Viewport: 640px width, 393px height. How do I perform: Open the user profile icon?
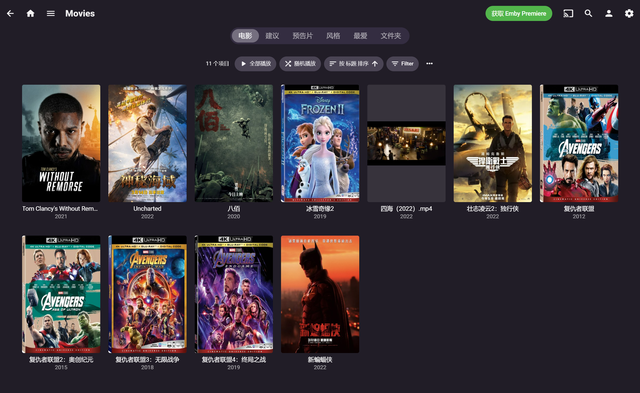point(609,13)
